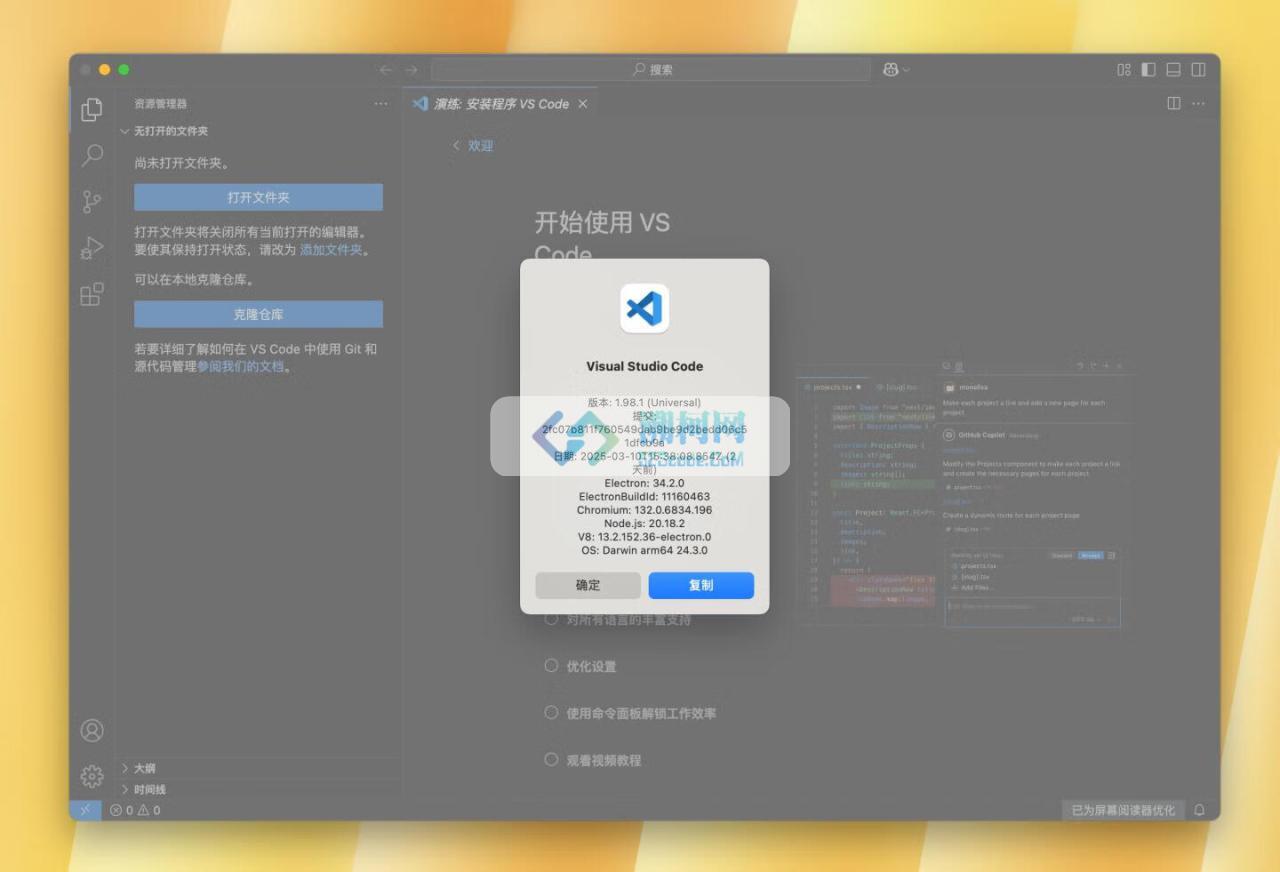Viewport: 1280px width, 872px height.
Task: Open the Copilot dropdown arrow
Action: click(x=906, y=70)
